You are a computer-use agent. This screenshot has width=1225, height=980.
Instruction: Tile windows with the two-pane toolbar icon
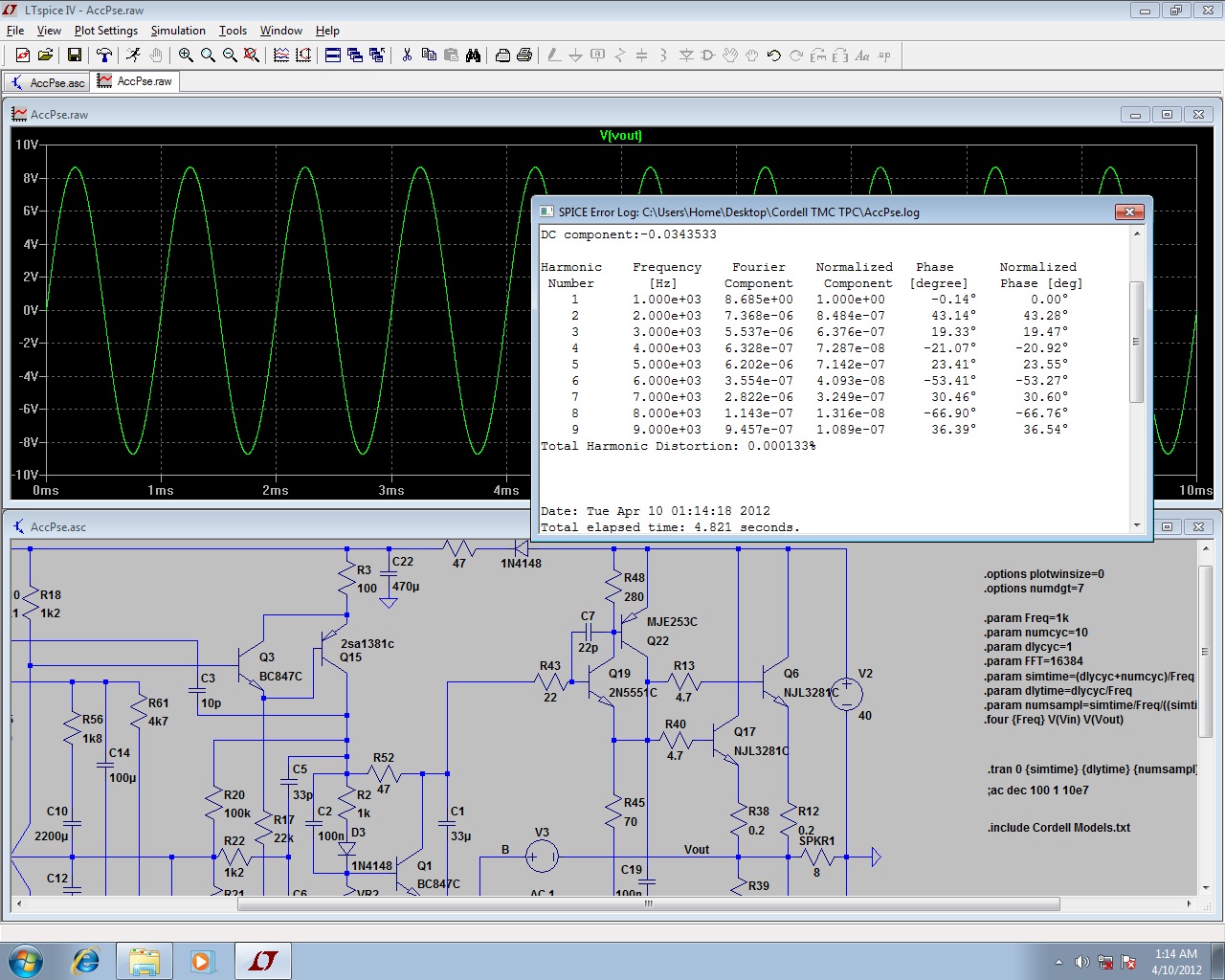333,56
